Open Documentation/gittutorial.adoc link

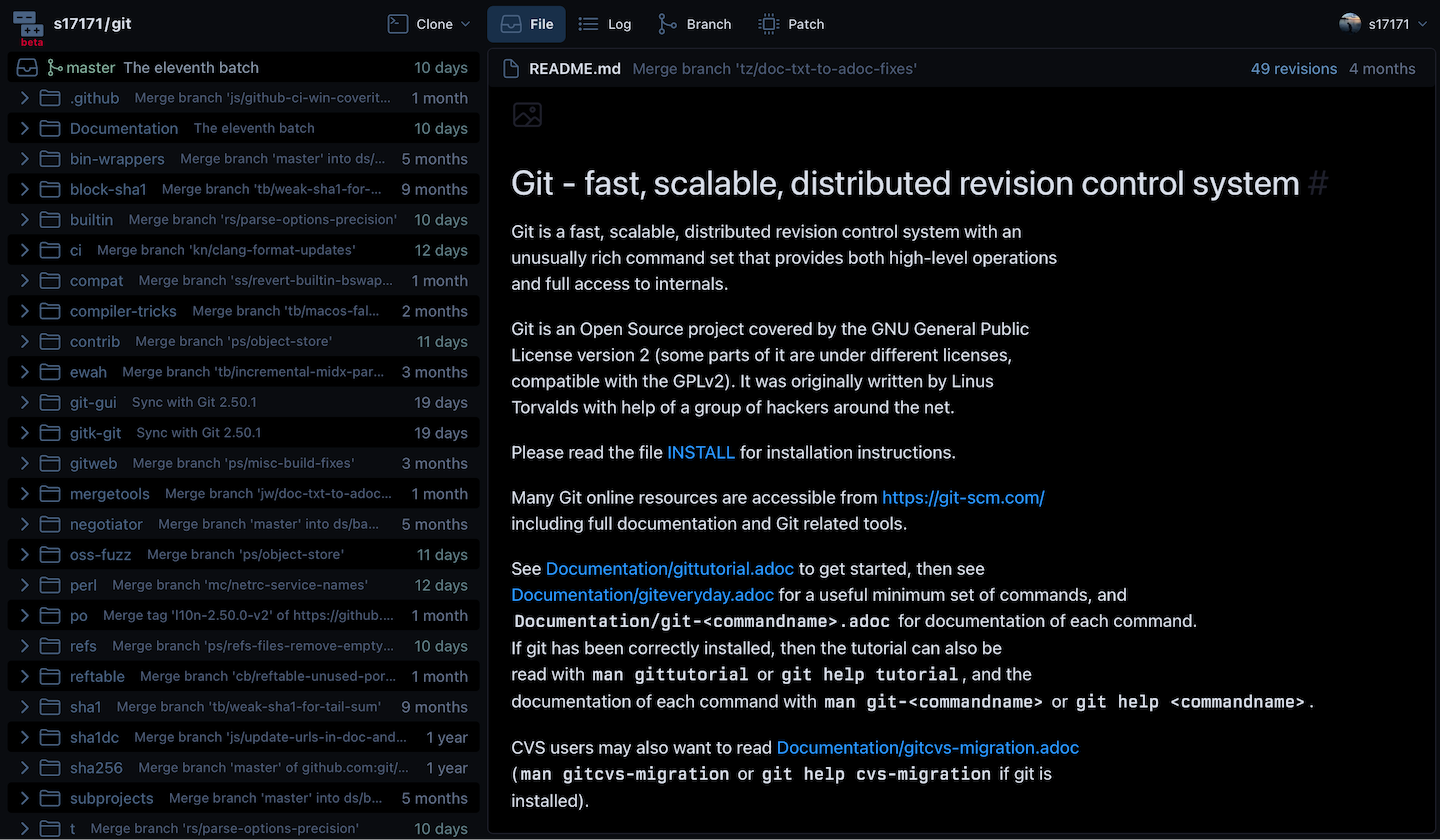[x=670, y=569]
